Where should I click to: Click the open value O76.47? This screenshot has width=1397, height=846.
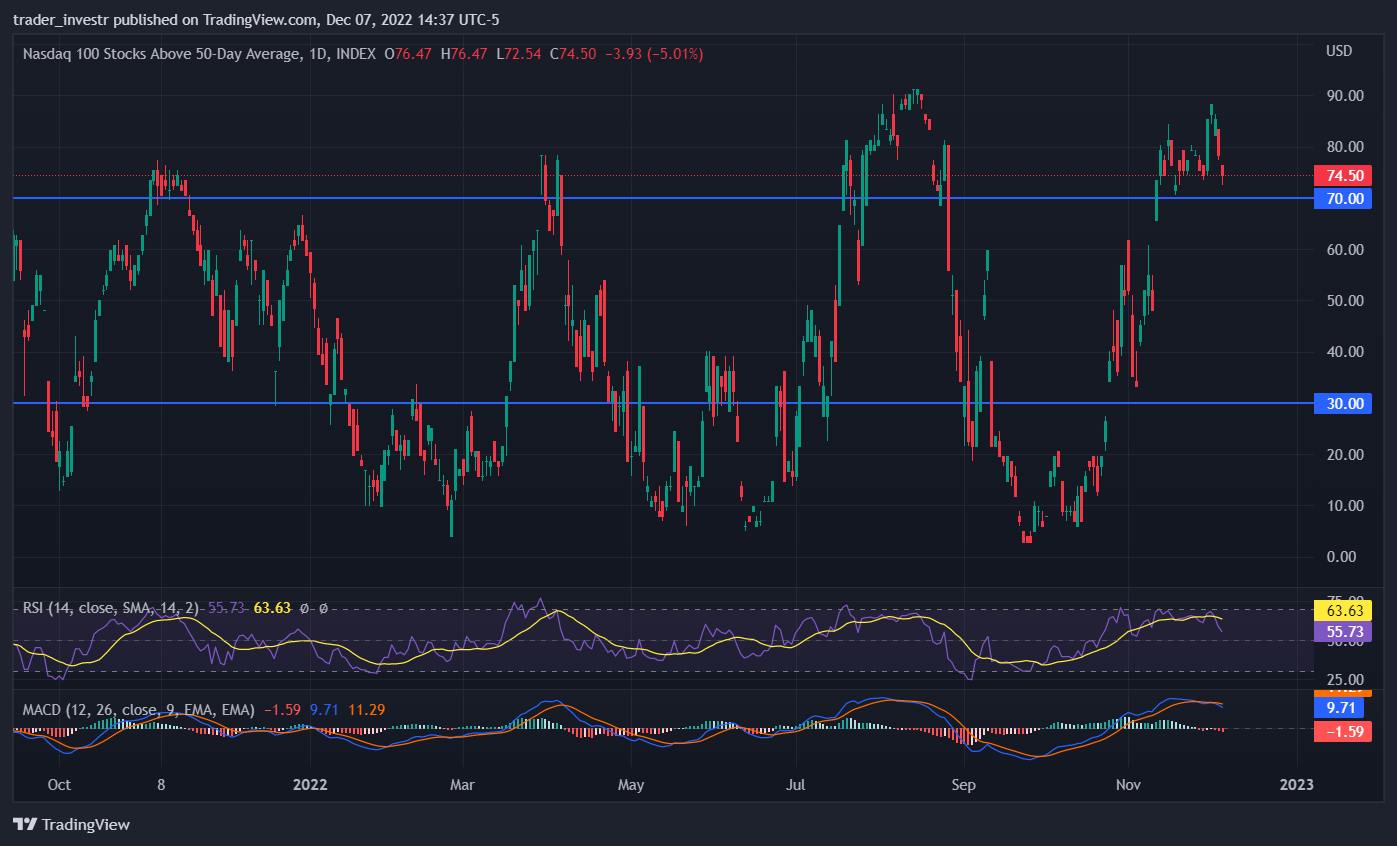tap(408, 54)
